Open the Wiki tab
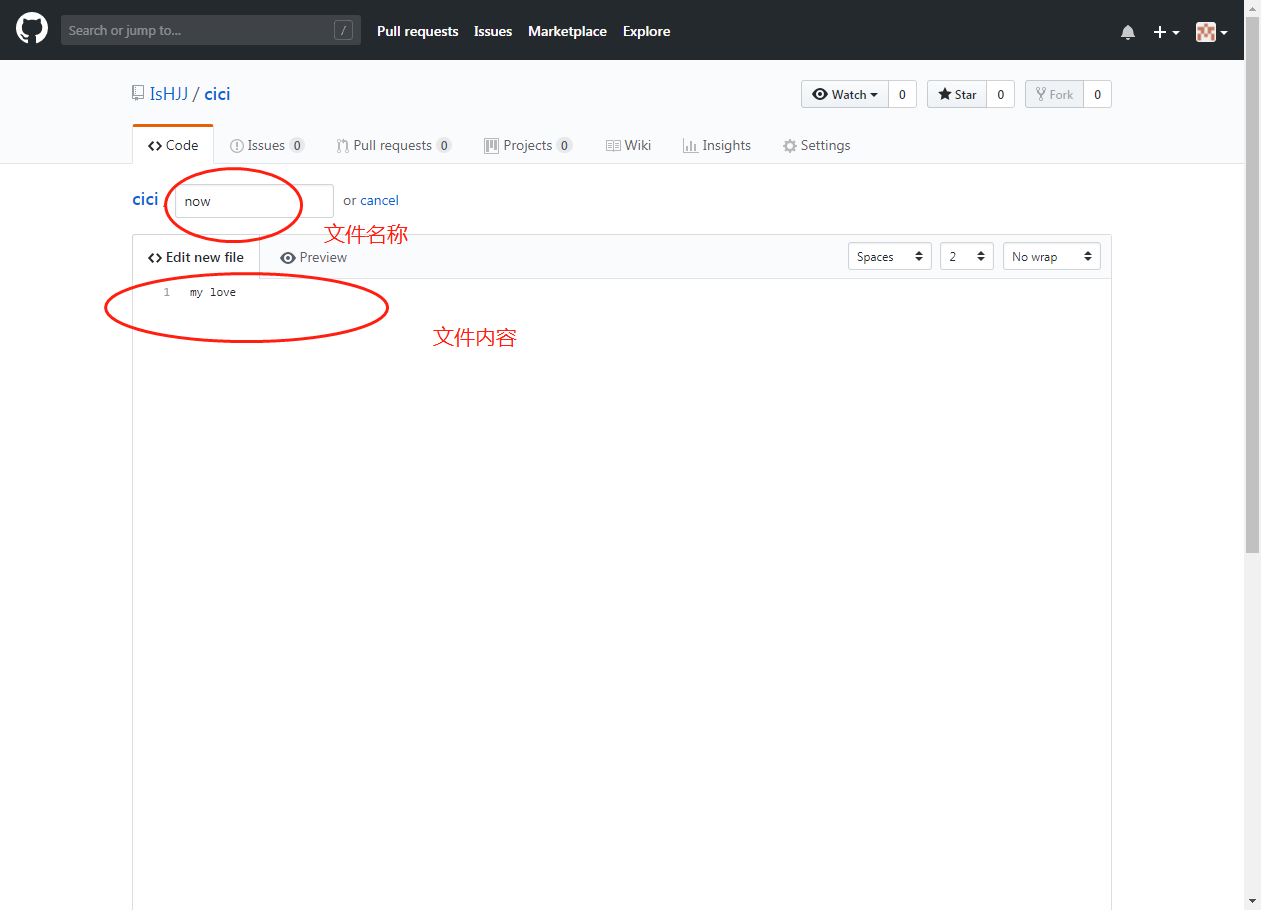Screen dimensions: 1261x910 click(x=629, y=145)
